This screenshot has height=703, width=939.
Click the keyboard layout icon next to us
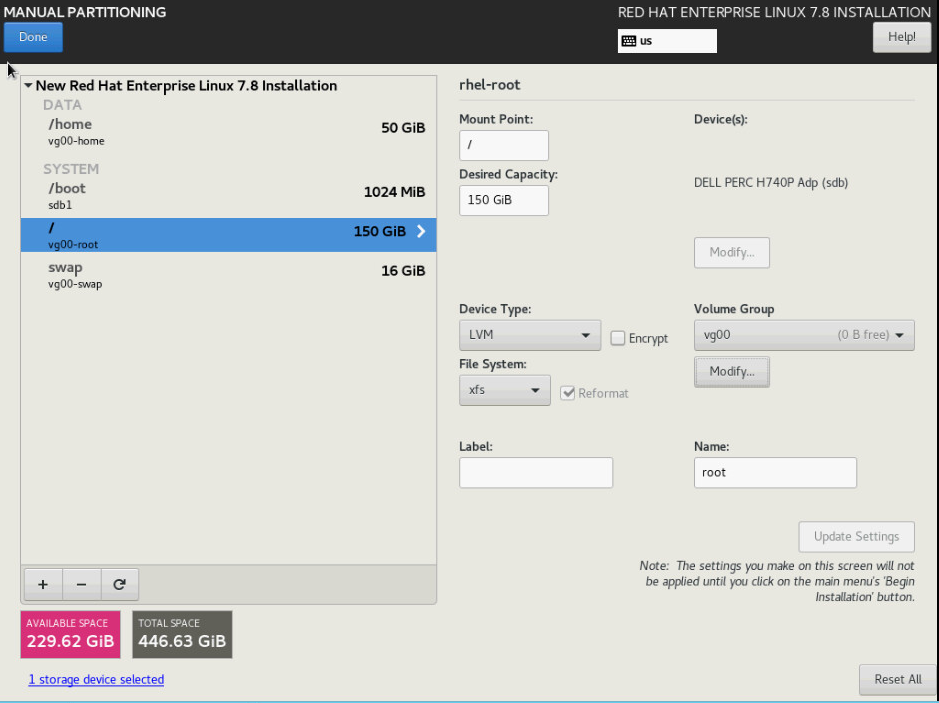click(629, 41)
